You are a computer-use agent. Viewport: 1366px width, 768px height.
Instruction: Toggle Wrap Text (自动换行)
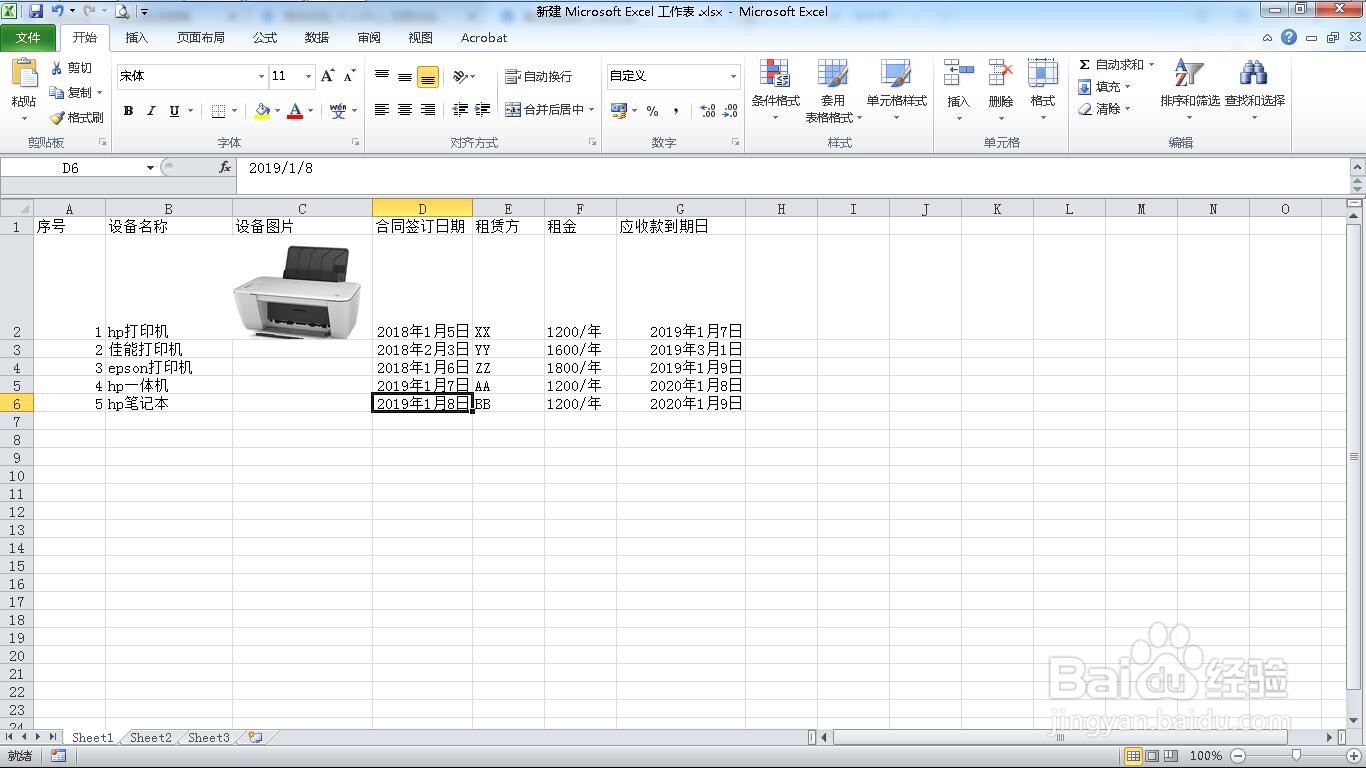539,76
